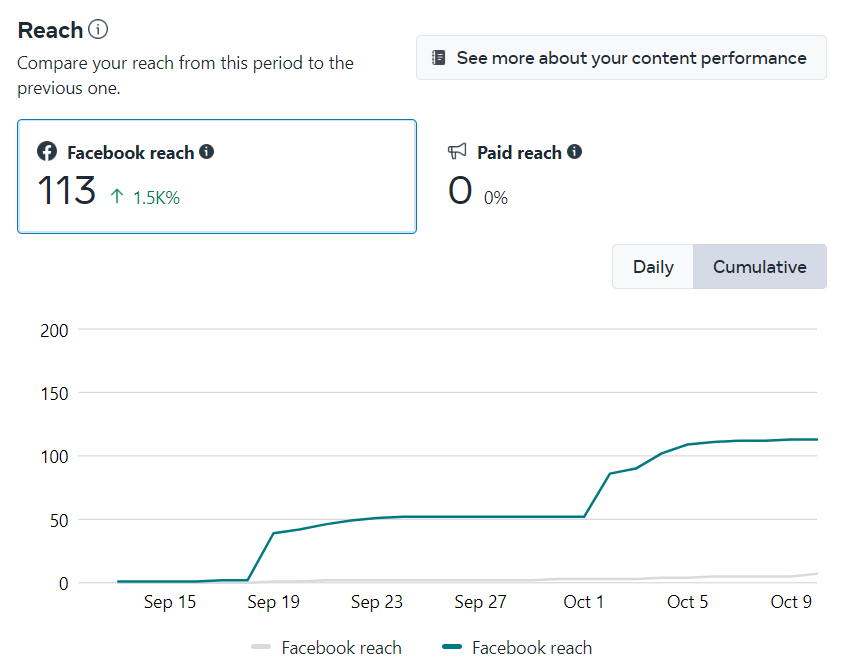
Task: Click the Oct 1 date label
Action: (584, 602)
